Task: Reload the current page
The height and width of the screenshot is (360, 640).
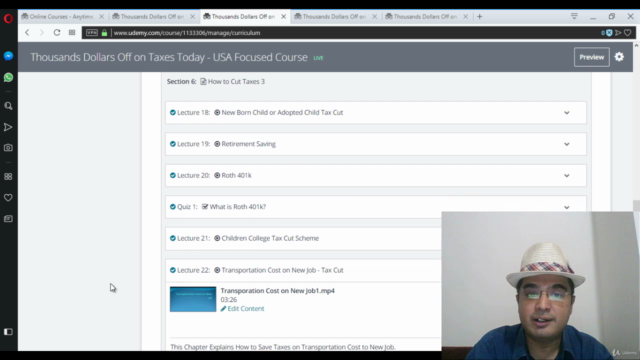Action: pyautogui.click(x=57, y=33)
